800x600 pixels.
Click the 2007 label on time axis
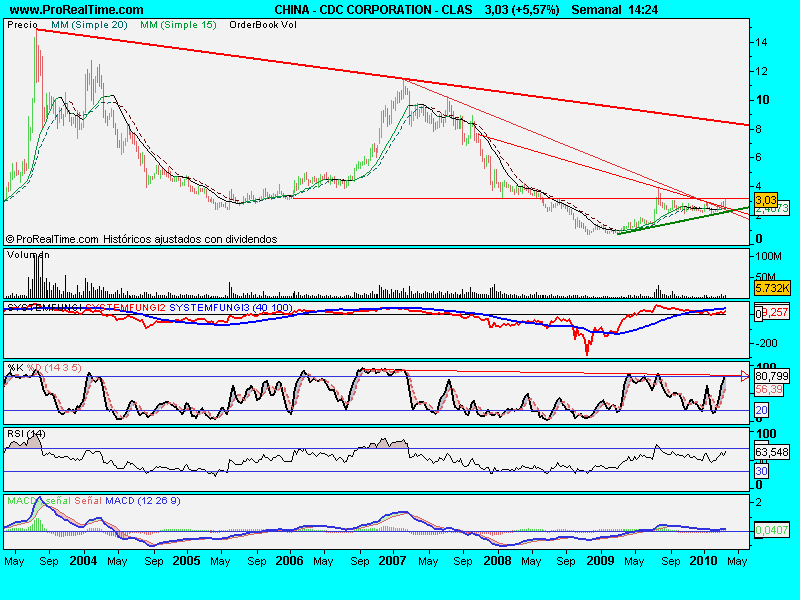392,561
